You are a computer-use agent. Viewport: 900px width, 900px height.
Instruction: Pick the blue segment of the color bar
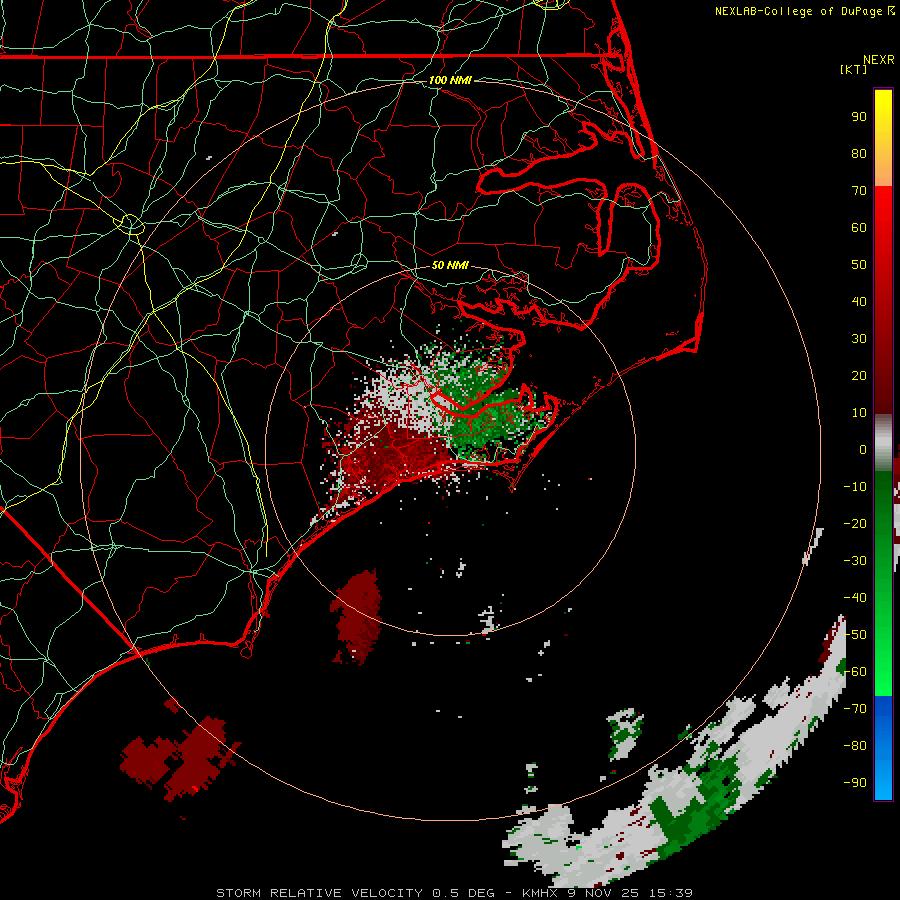click(x=883, y=748)
